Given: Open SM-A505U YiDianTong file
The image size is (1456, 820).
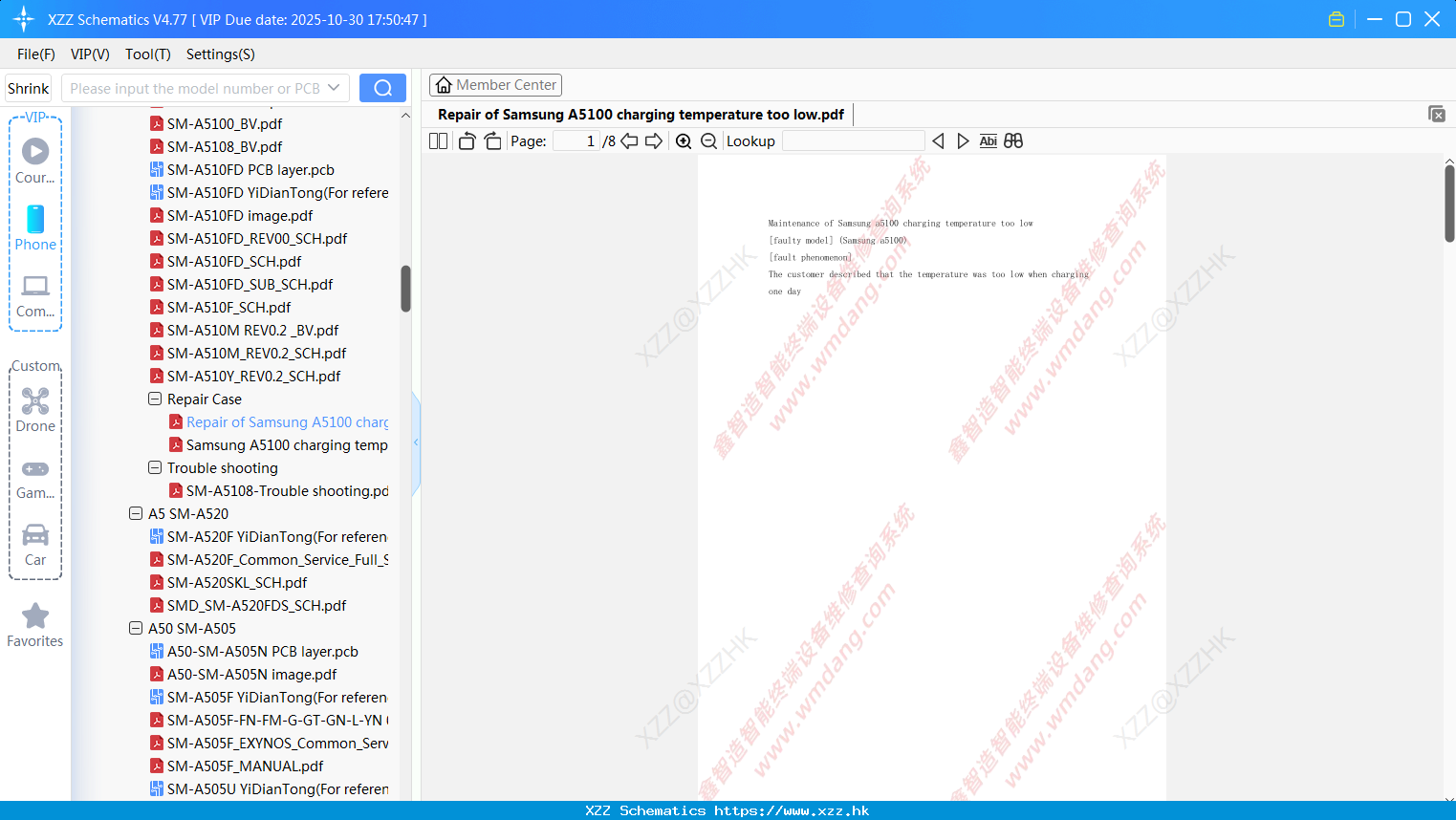Looking at the screenshot, I should coord(269,788).
